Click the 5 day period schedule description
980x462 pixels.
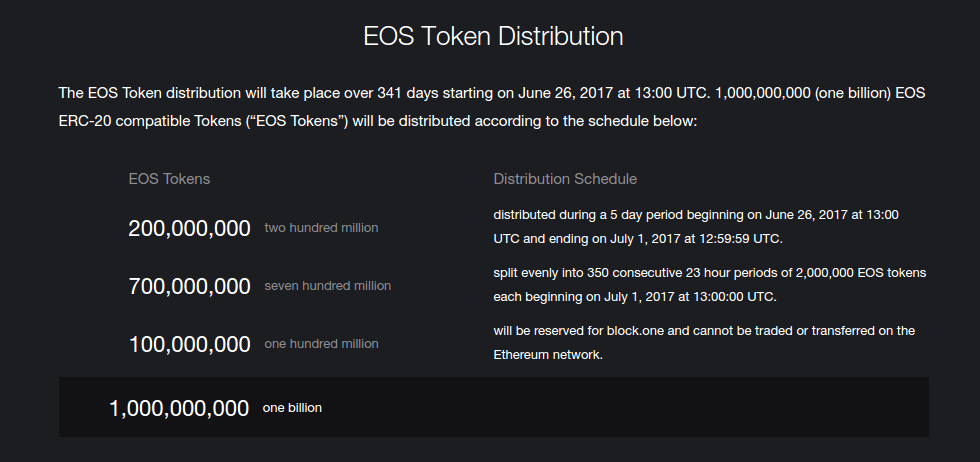click(x=695, y=227)
